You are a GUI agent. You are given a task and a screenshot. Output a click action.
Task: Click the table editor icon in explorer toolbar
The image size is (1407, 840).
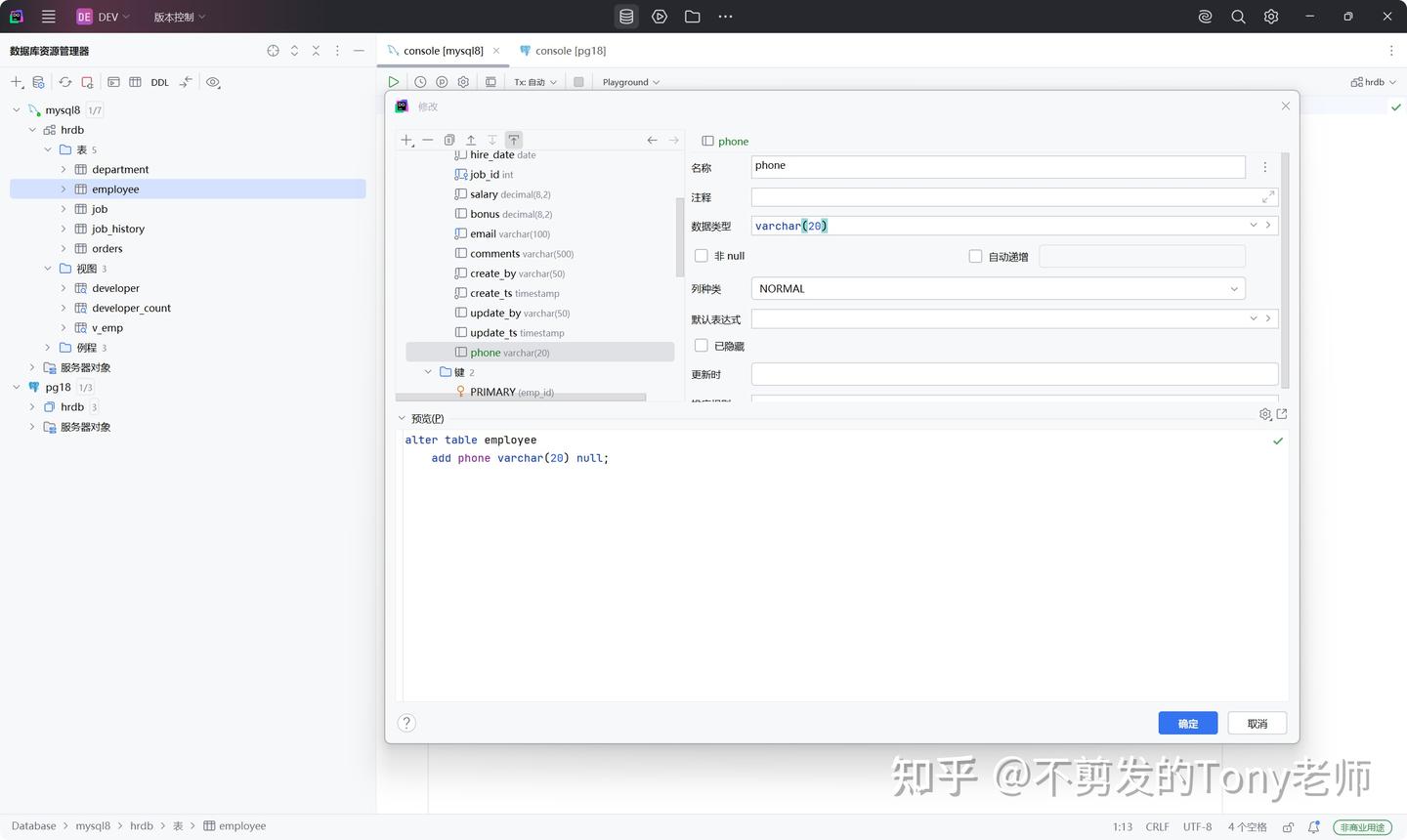[135, 82]
